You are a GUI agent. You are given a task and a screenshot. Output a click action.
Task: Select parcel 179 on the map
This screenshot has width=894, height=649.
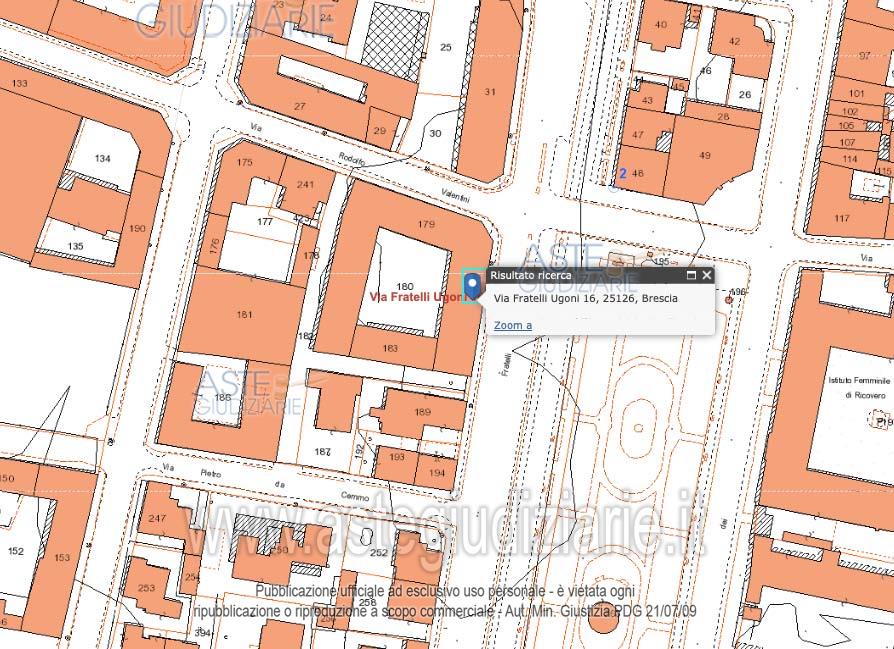pos(426,224)
